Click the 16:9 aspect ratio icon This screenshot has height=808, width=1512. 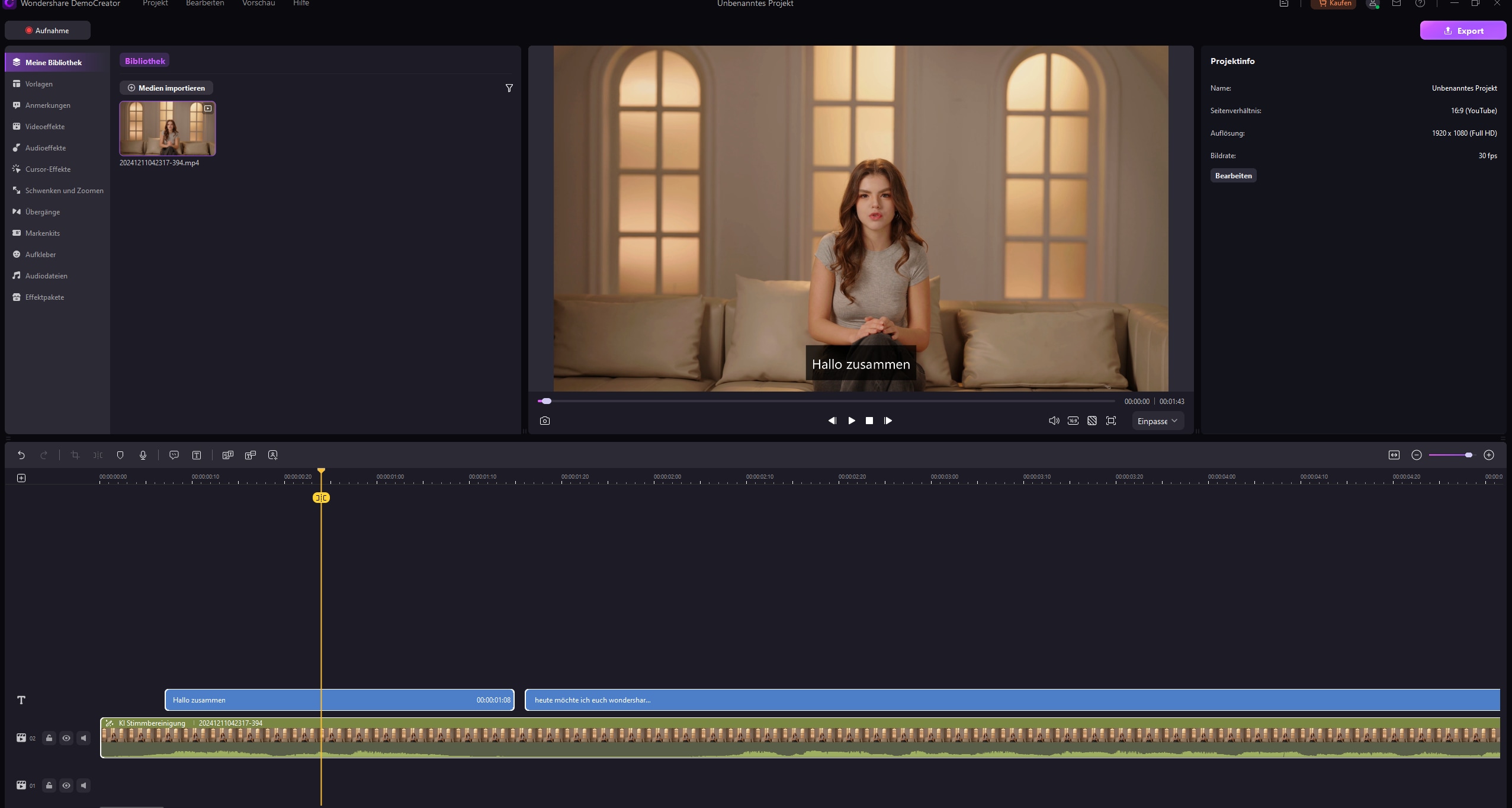1073,421
